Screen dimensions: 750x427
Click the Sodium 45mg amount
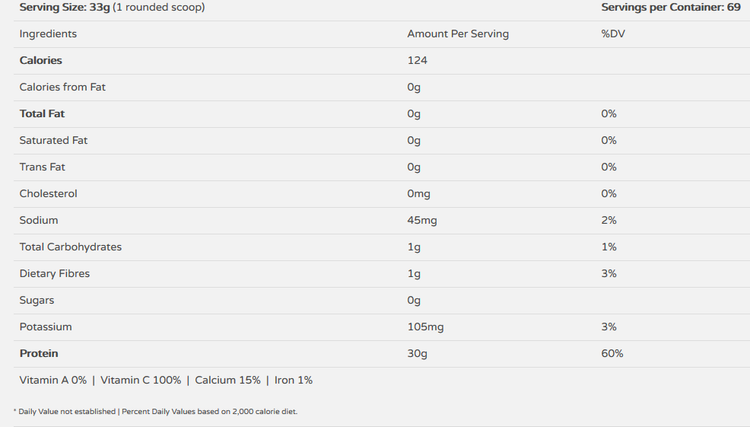[x=422, y=220]
